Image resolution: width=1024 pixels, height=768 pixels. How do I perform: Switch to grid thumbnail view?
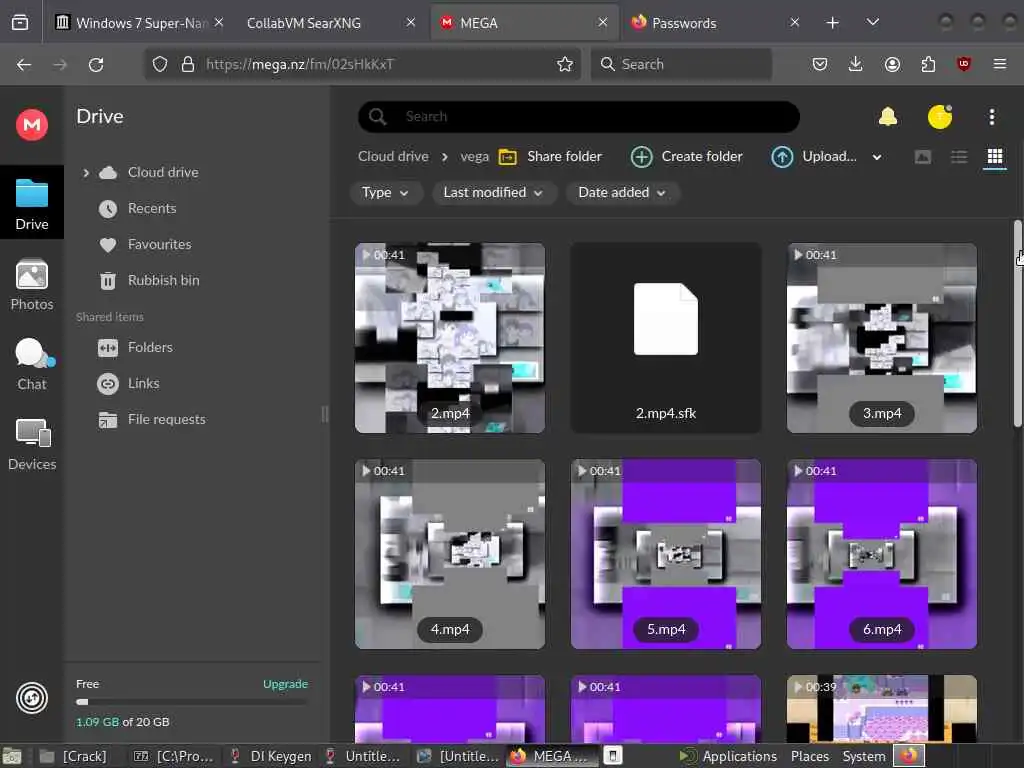pyautogui.click(x=995, y=157)
